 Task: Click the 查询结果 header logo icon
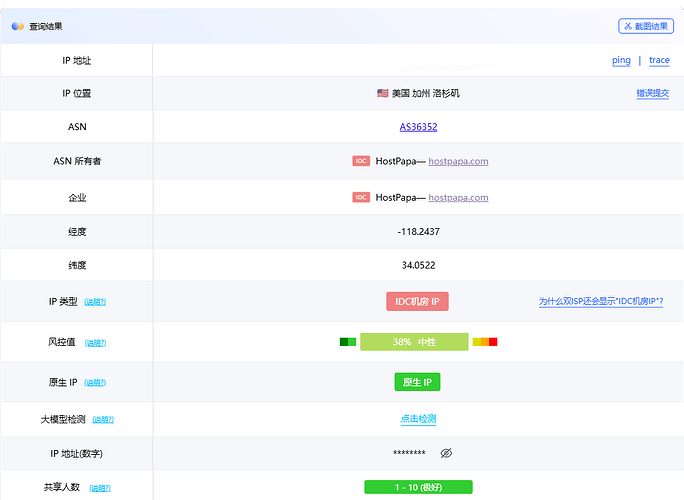(18, 26)
